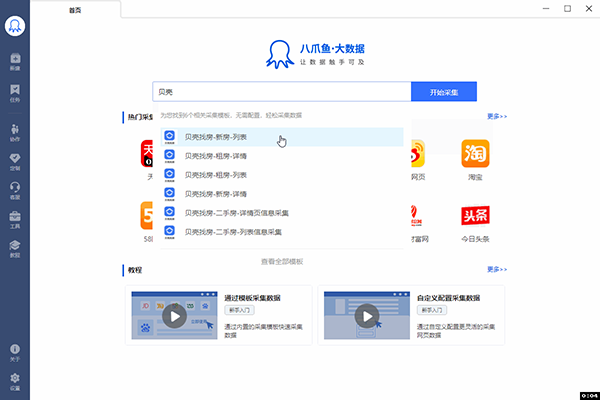Image resolution: width=600 pixels, height=400 pixels.
Task: Open 设置 (Settings) gear icon
Action: click(15, 379)
